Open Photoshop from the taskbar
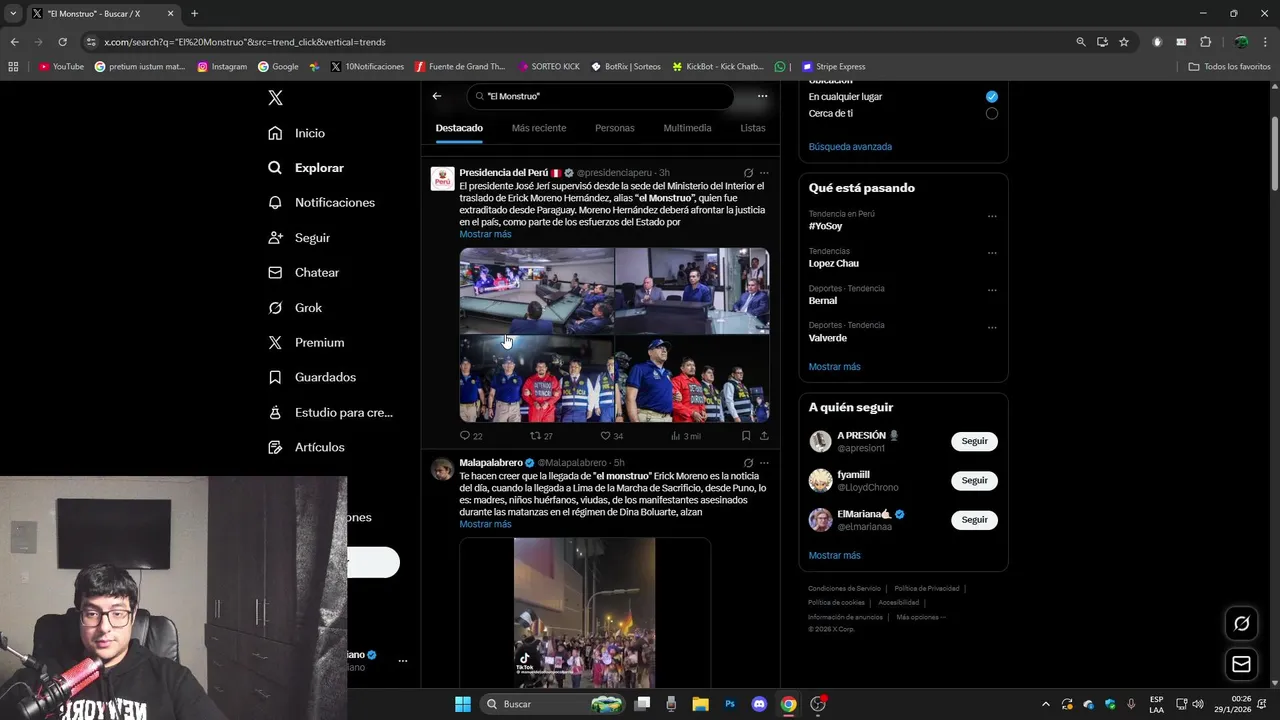 tap(730, 704)
